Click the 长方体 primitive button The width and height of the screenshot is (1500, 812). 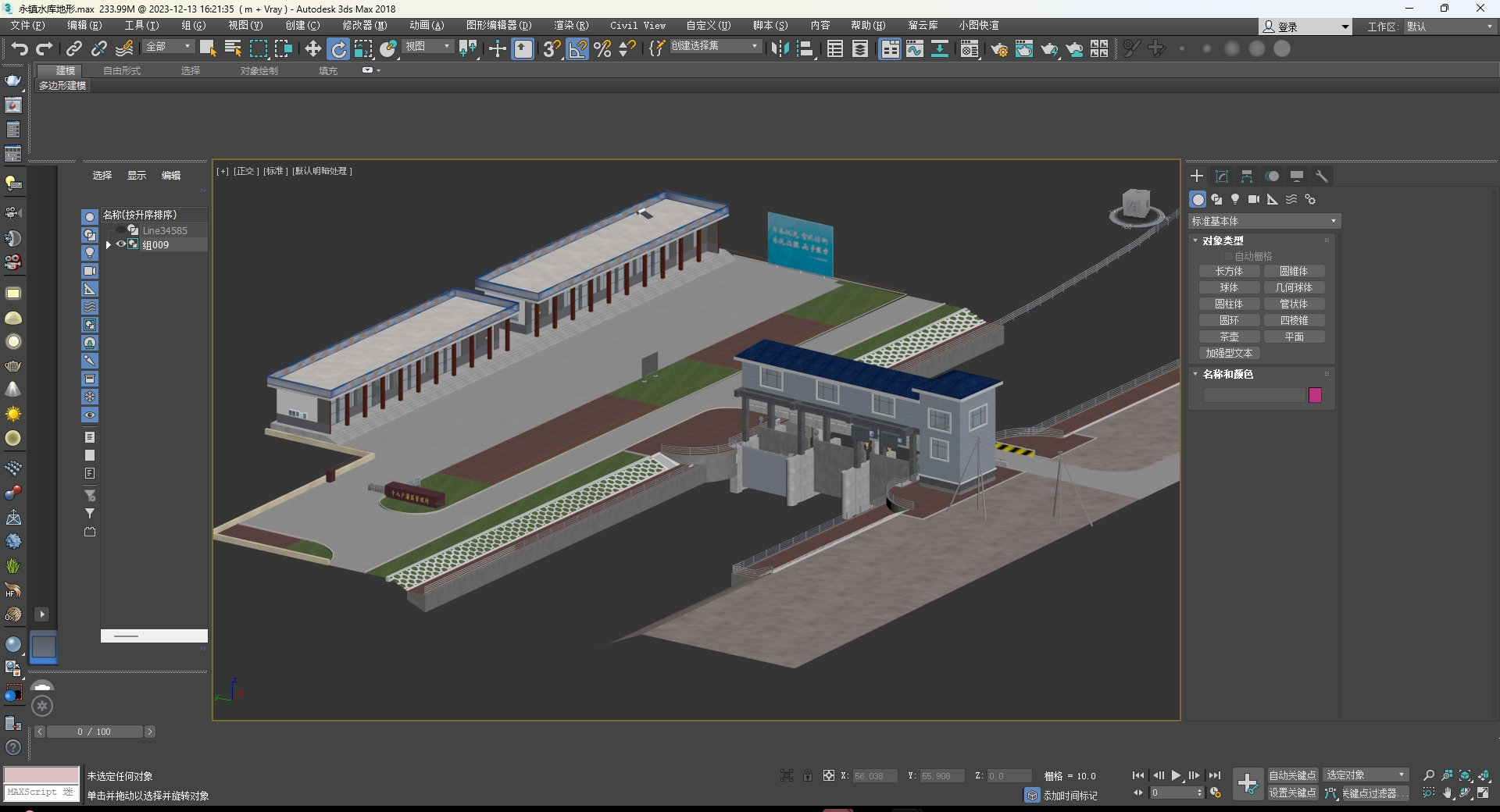pyautogui.click(x=1229, y=271)
